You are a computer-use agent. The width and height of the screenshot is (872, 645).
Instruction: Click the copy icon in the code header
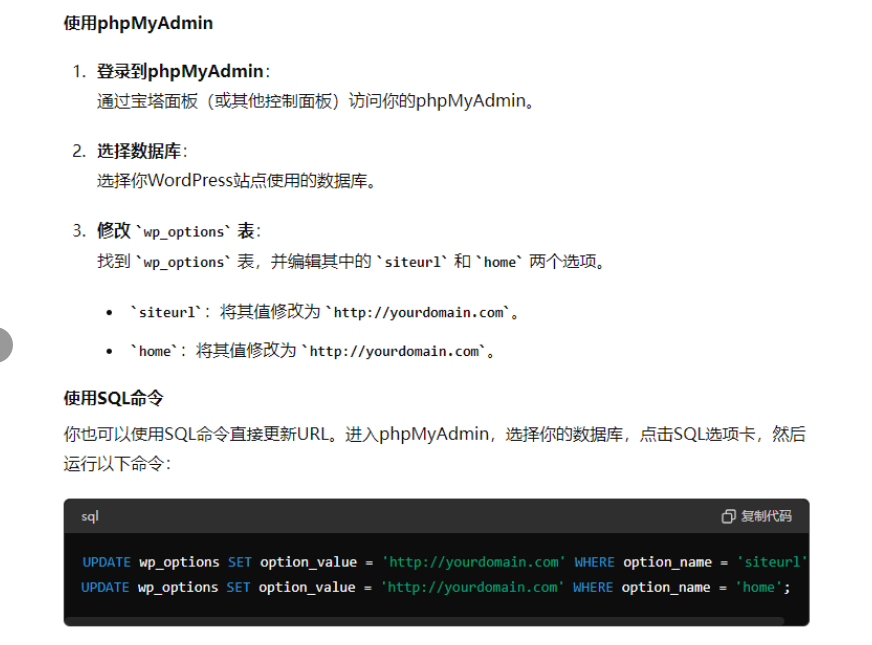point(728,517)
